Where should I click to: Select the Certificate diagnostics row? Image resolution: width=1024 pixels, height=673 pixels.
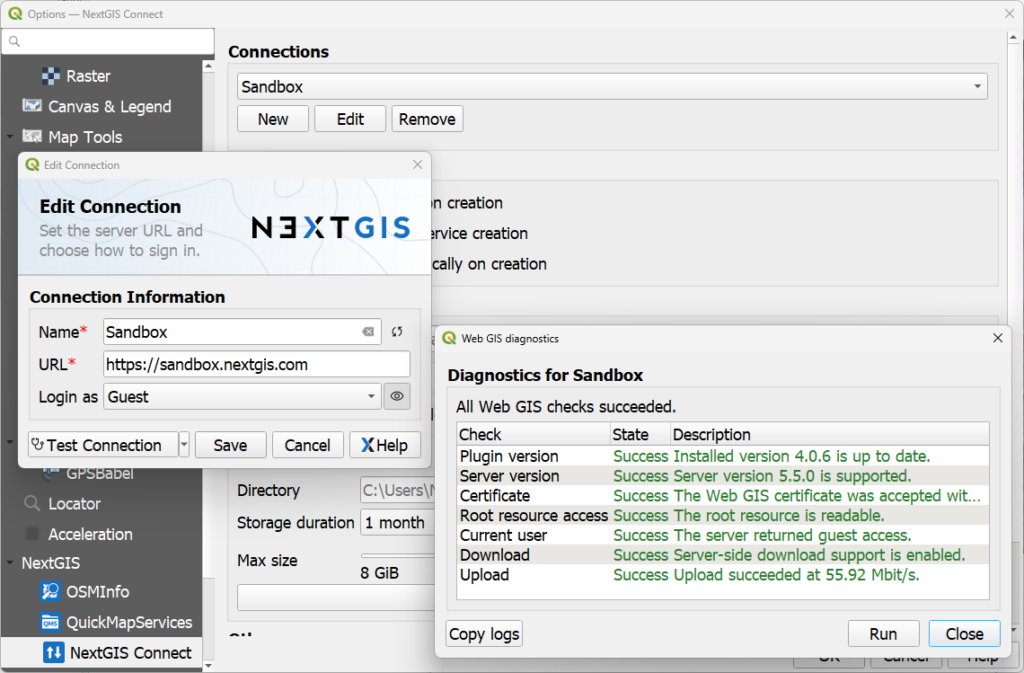point(723,495)
